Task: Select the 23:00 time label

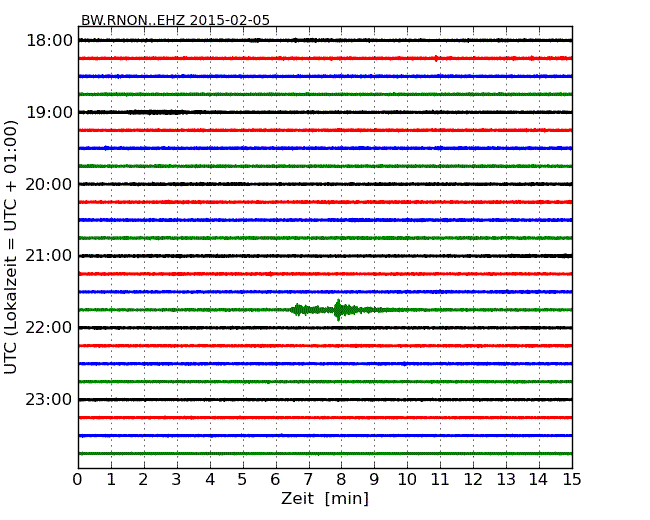Action: point(49,399)
